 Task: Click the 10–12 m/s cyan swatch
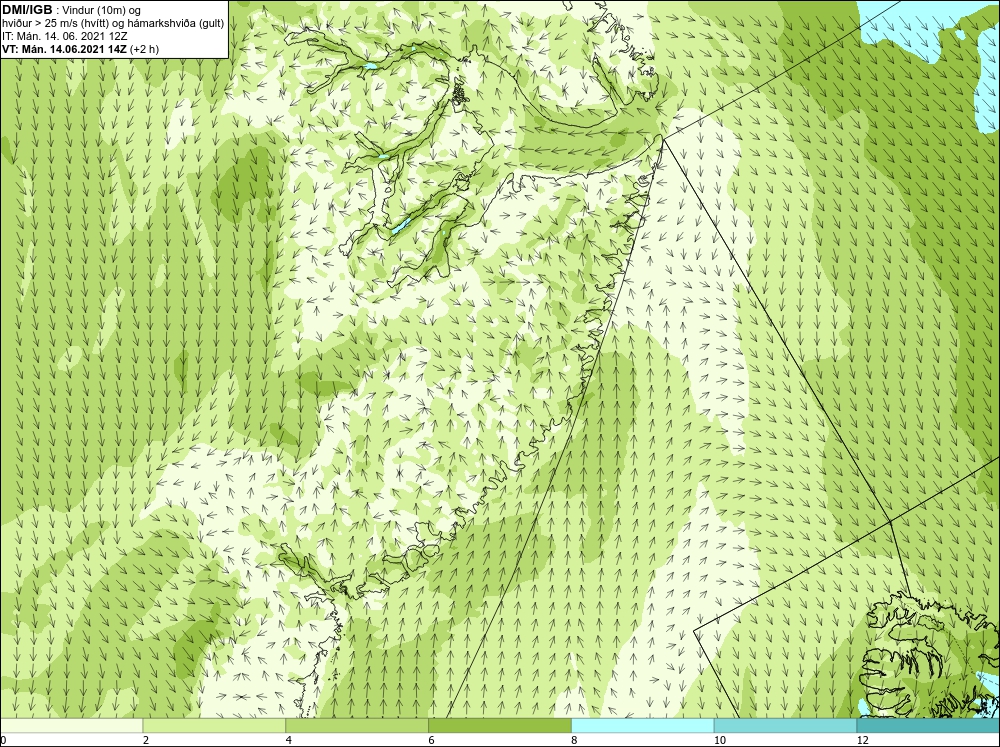(x=786, y=726)
